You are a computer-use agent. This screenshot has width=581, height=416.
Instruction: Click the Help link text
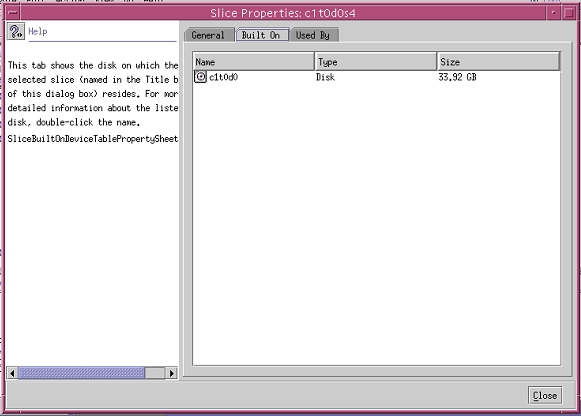coord(38,31)
